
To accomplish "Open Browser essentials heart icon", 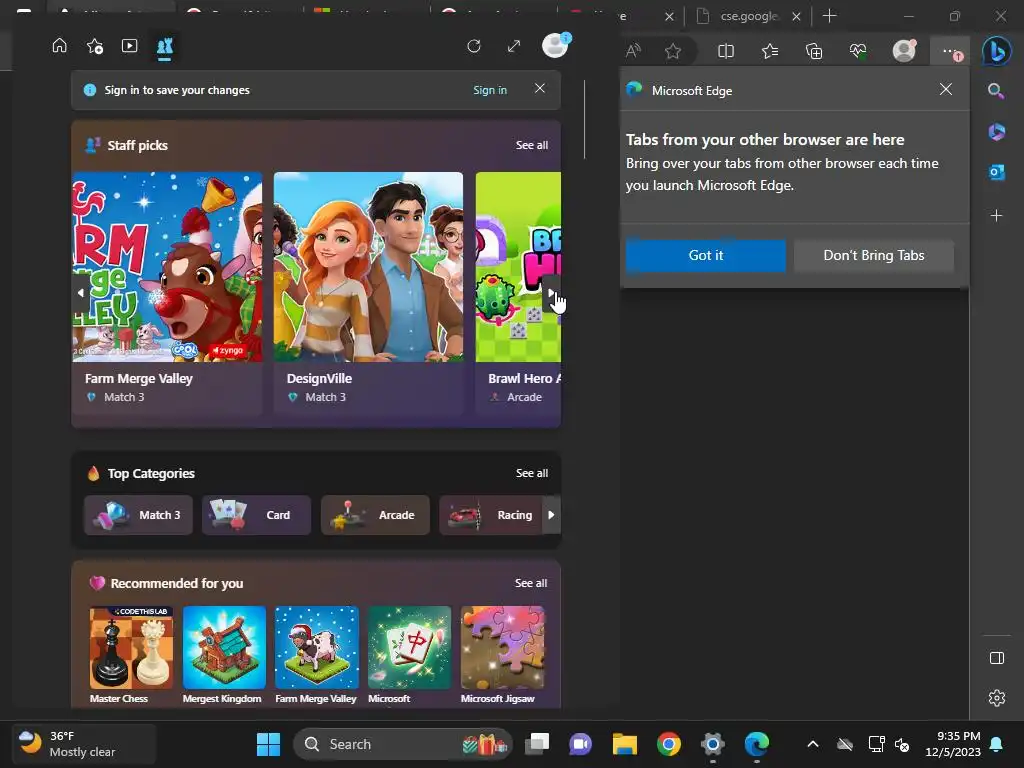I will pos(858,51).
